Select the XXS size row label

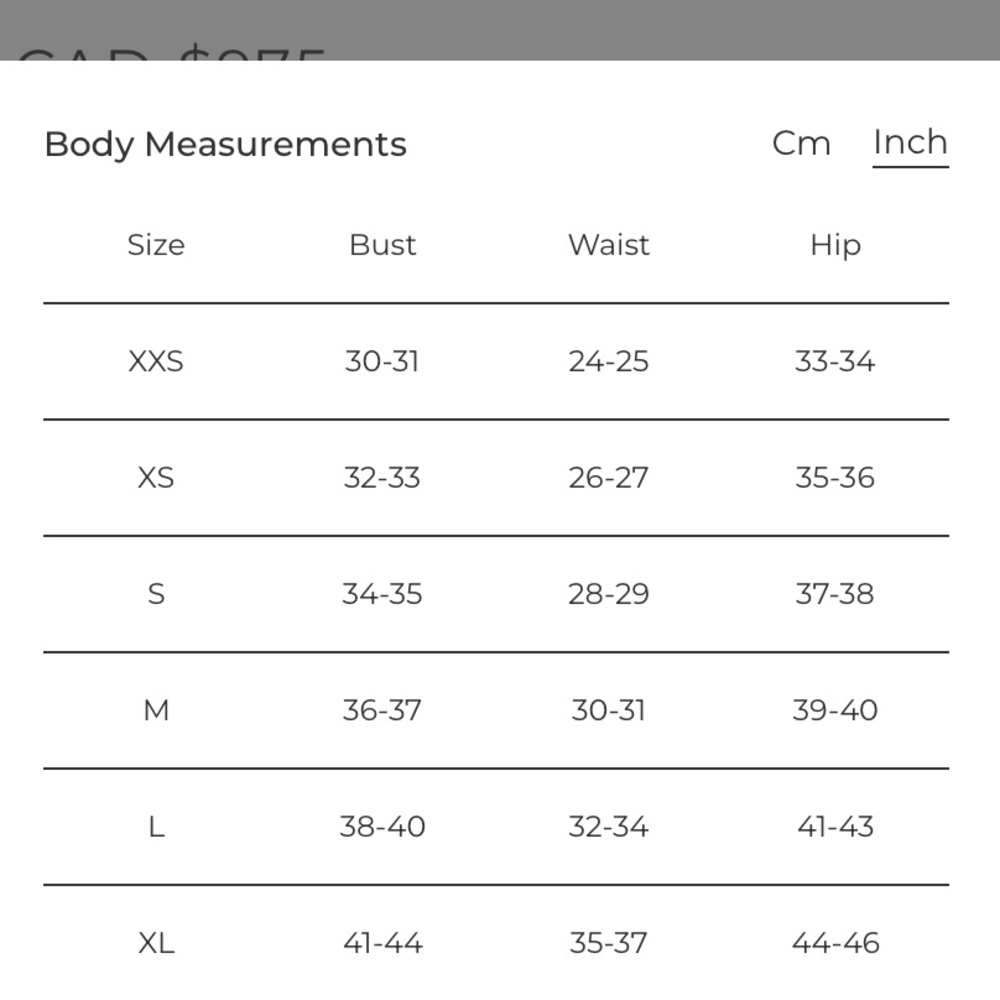(156, 362)
